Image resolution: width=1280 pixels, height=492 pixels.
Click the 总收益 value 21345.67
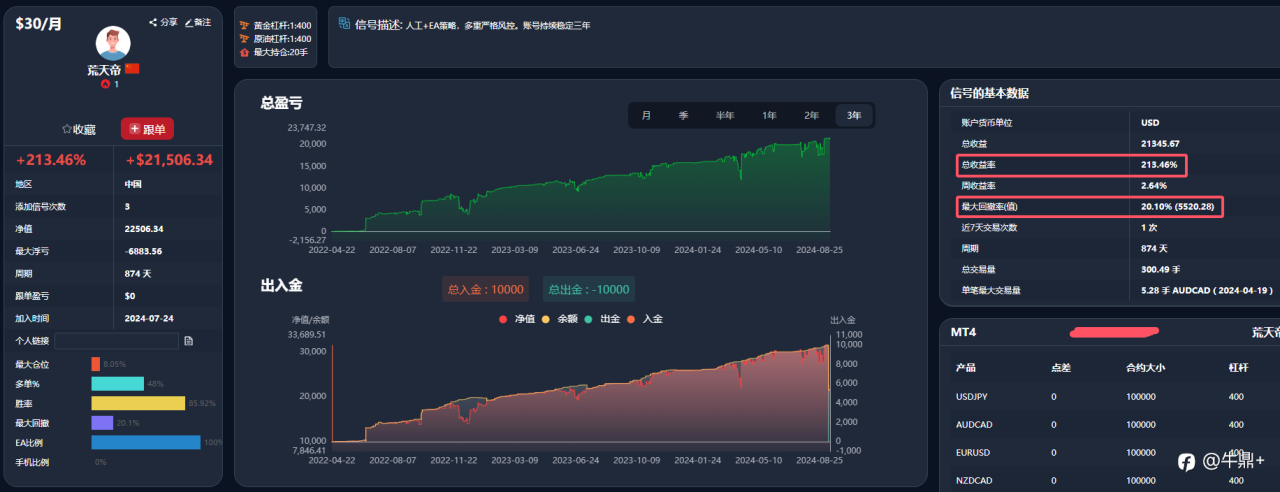click(x=1161, y=144)
